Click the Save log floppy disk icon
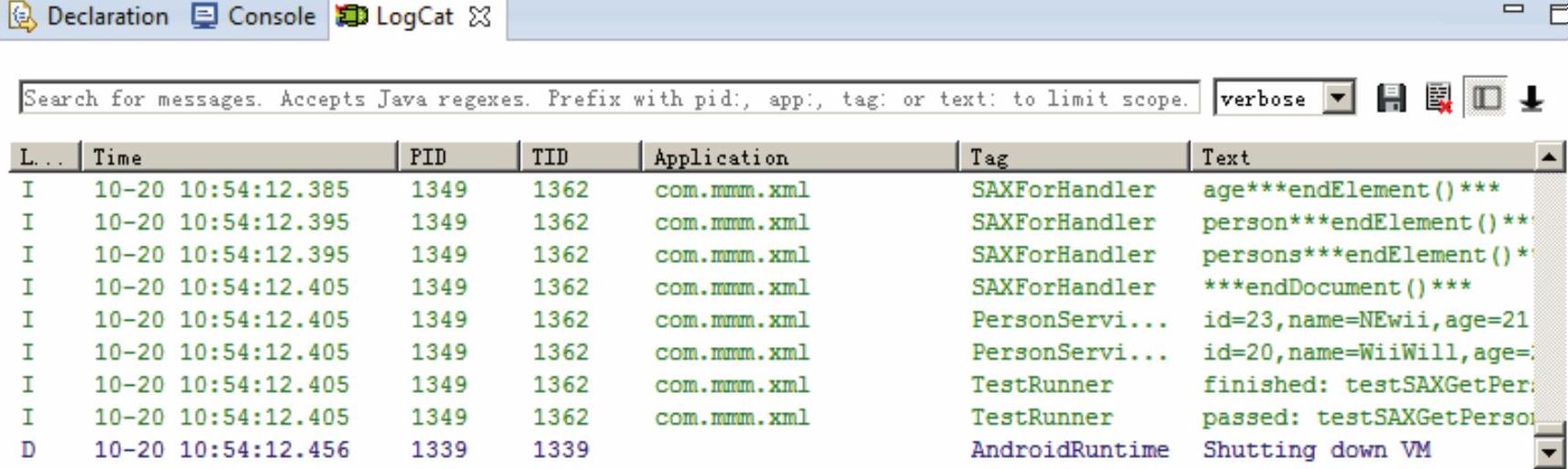 1391,98
